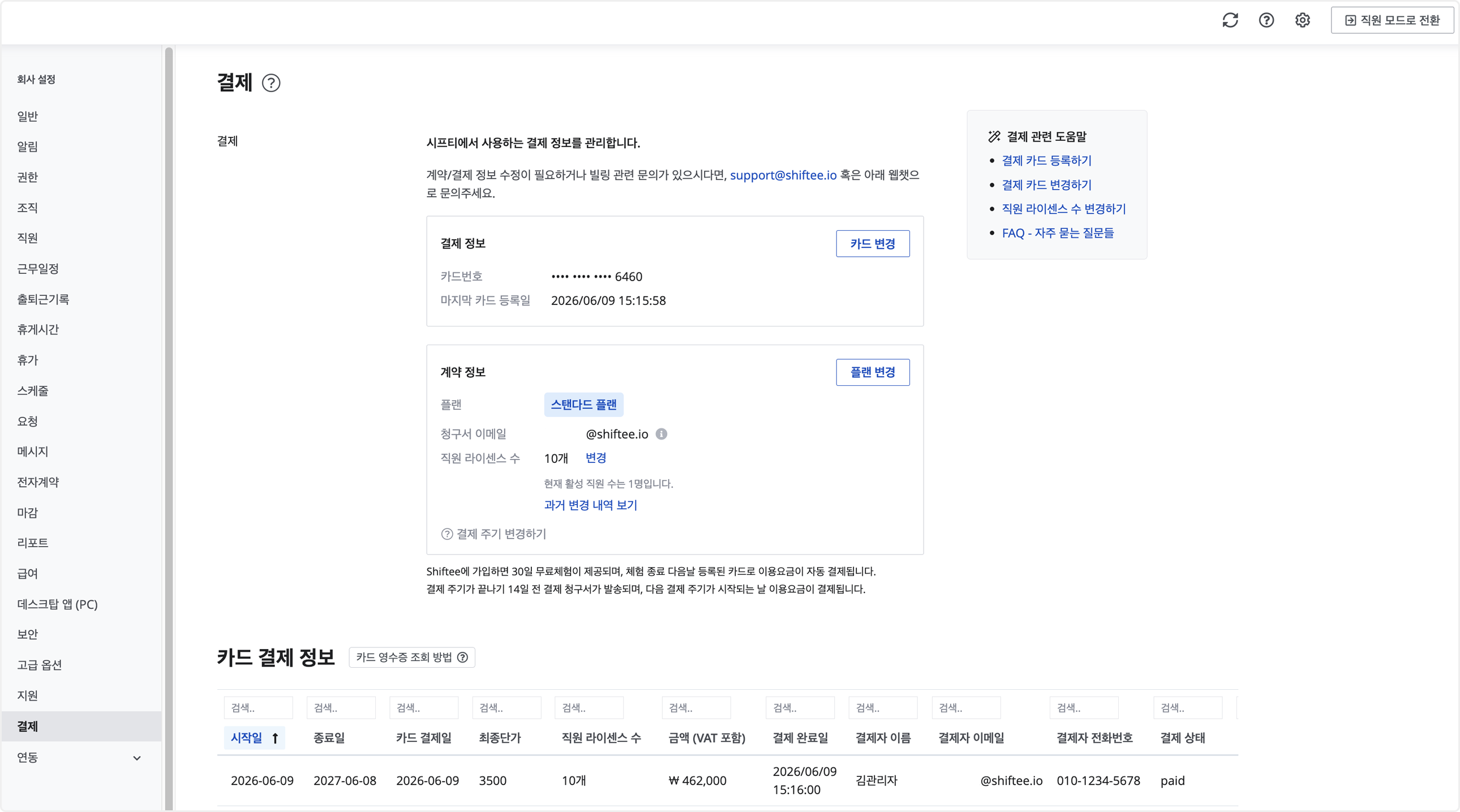Open 직원 라이센스 수 변경하기 help link

pyautogui.click(x=1064, y=209)
